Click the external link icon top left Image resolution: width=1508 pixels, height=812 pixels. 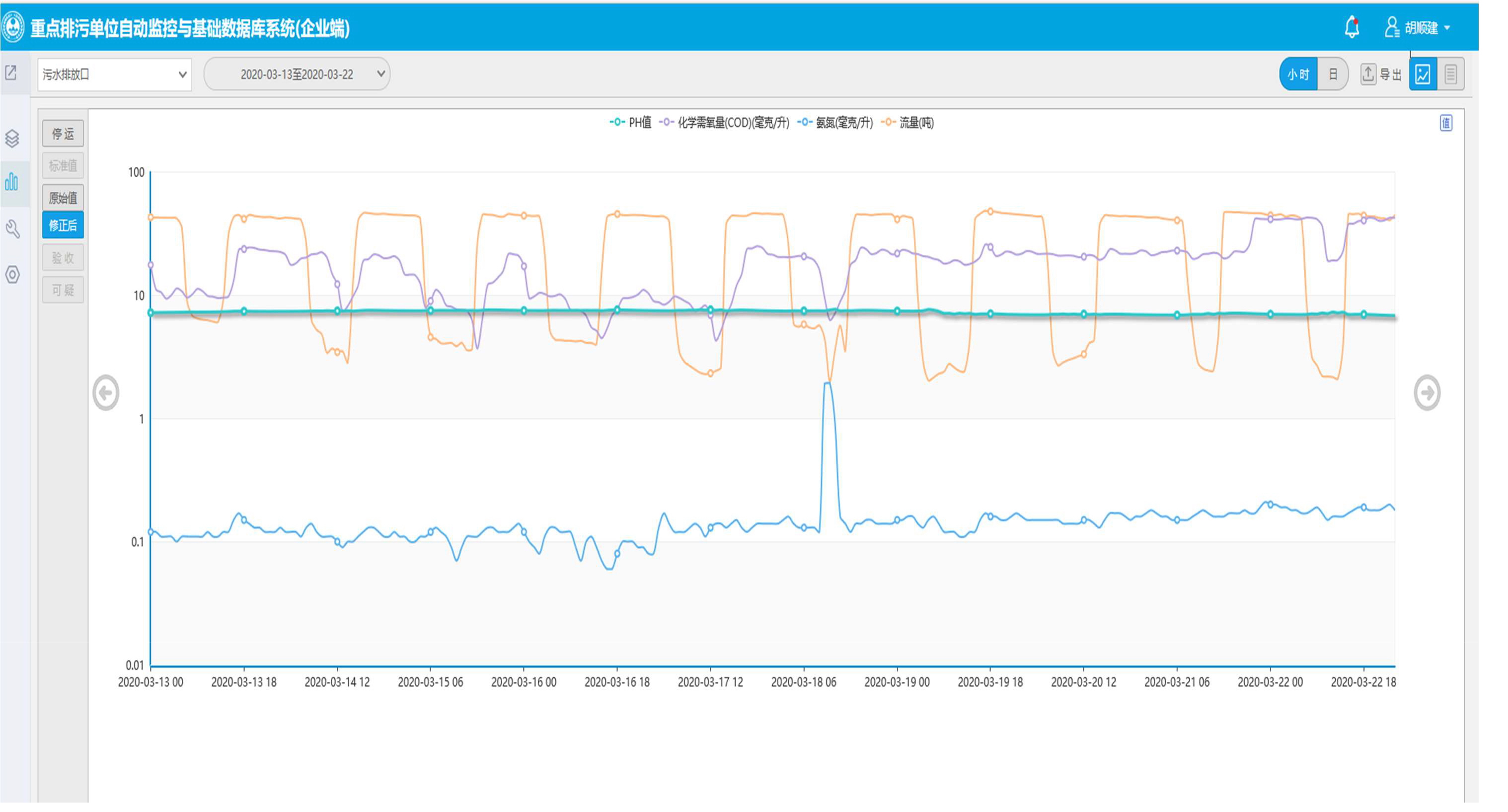[11, 73]
